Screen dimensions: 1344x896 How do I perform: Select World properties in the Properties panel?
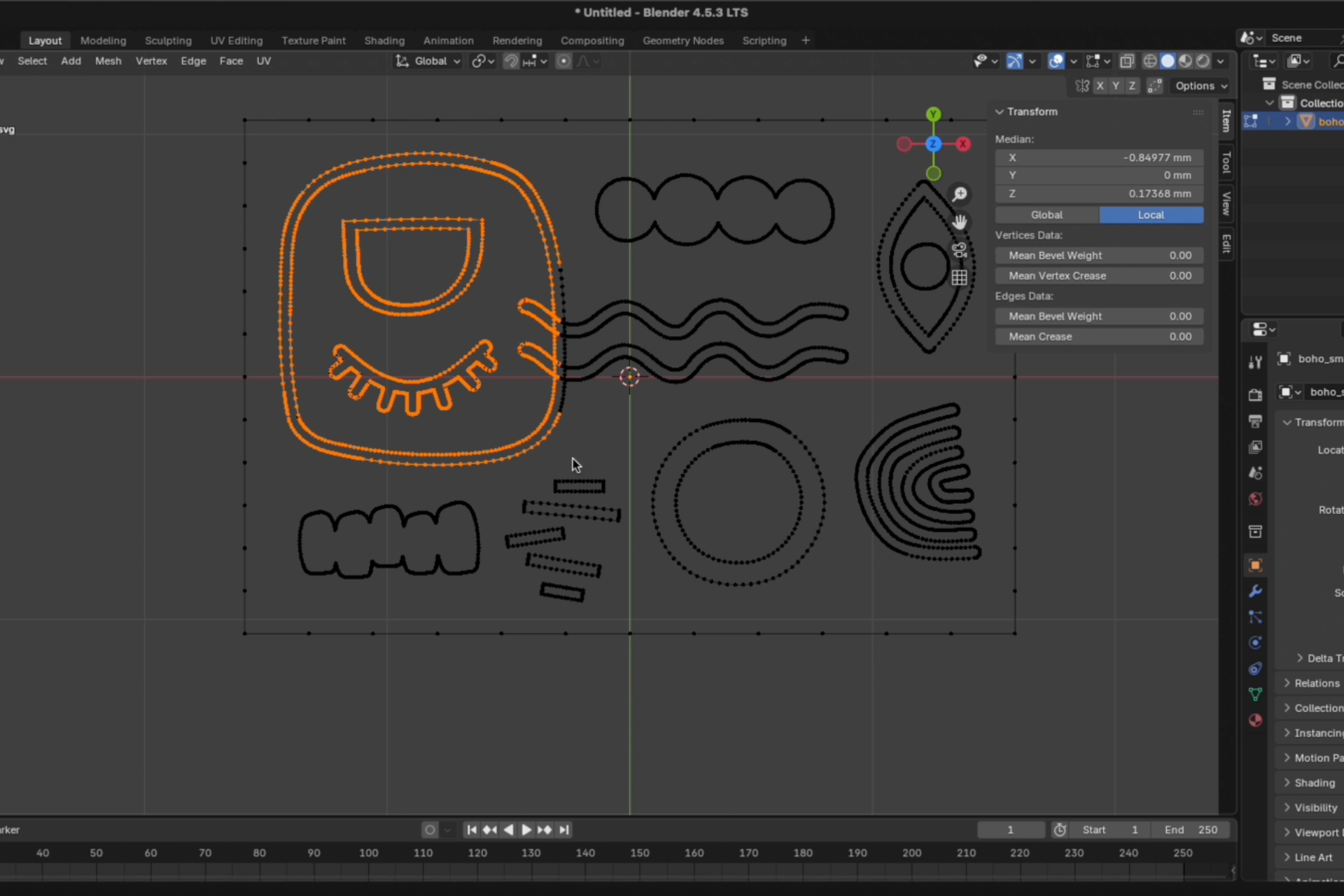click(x=1255, y=499)
